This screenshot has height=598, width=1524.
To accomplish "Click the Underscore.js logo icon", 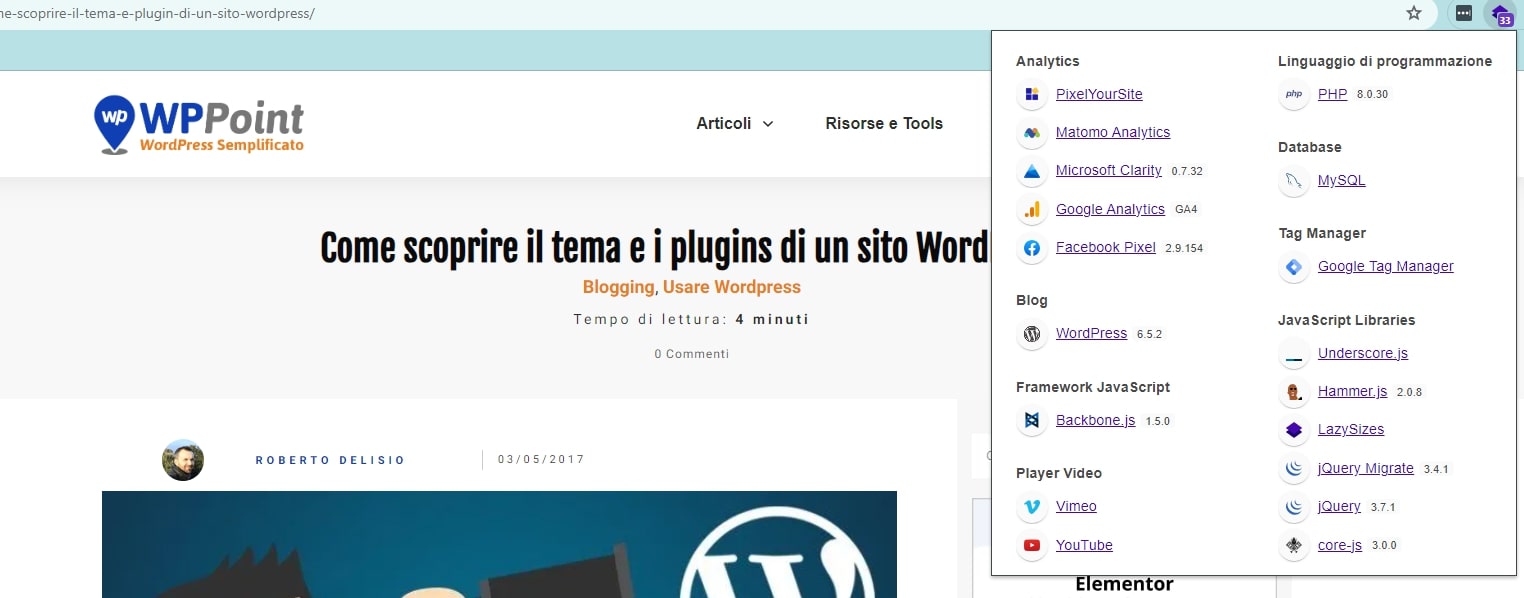I will pos(1294,354).
